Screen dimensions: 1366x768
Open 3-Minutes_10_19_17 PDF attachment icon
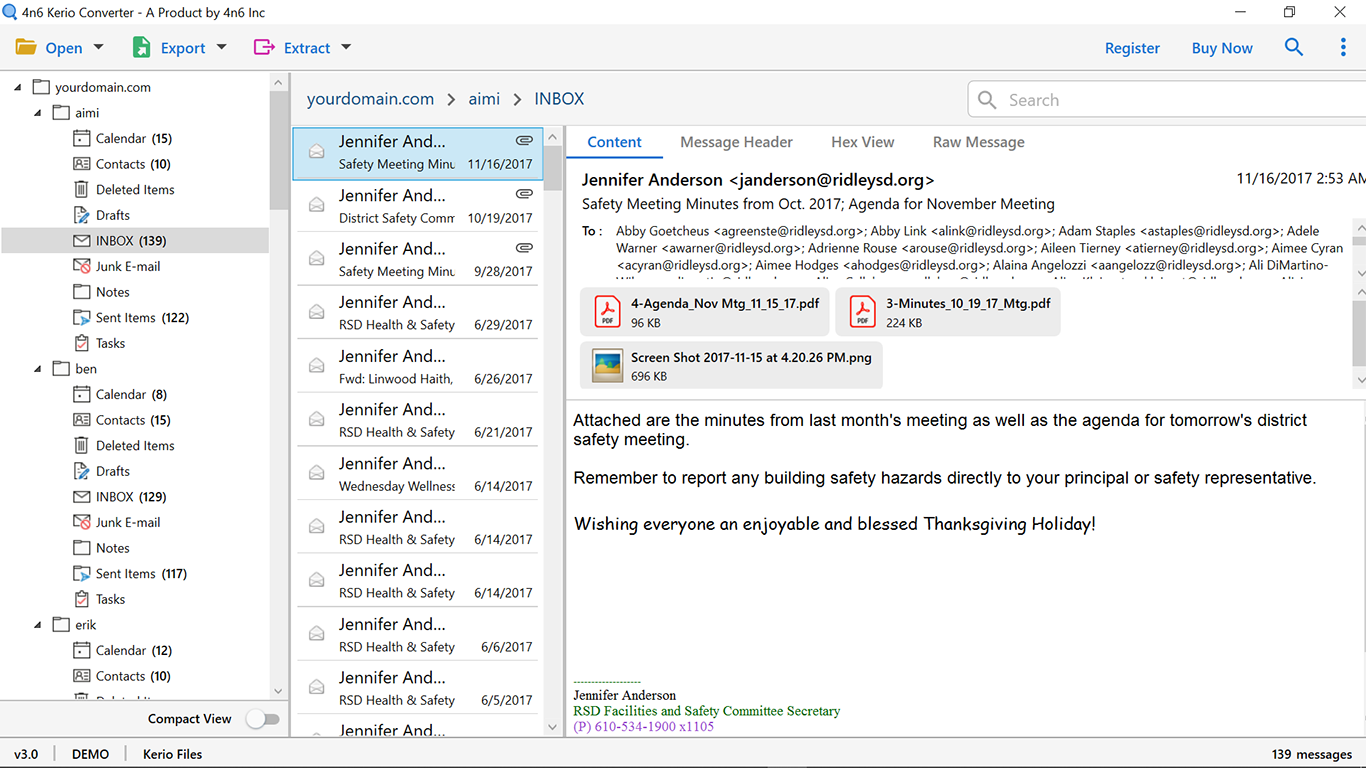[863, 312]
